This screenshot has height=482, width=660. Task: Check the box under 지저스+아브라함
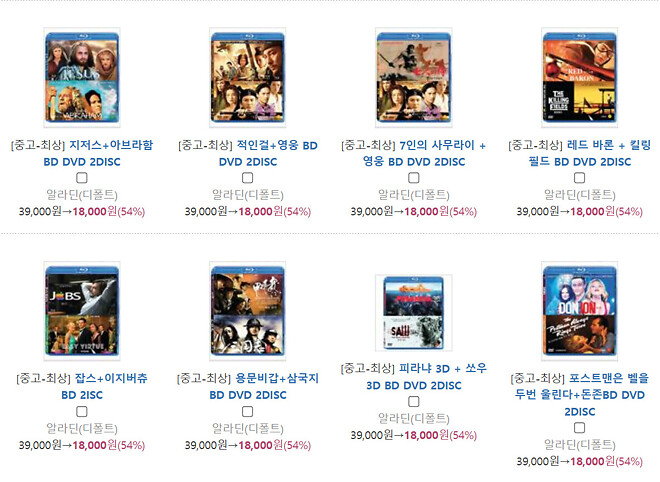coord(82,178)
